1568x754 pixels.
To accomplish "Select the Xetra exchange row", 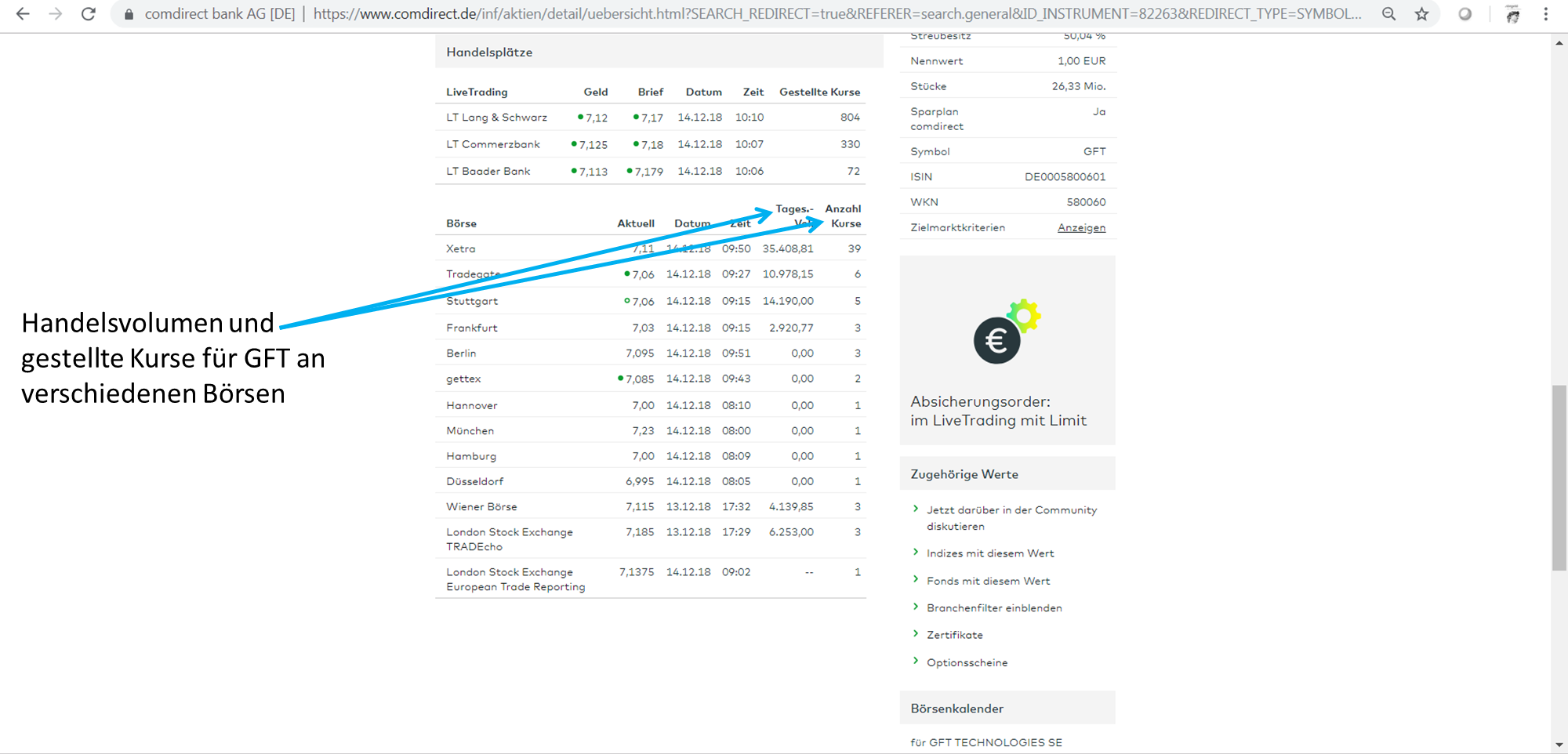I will point(461,248).
